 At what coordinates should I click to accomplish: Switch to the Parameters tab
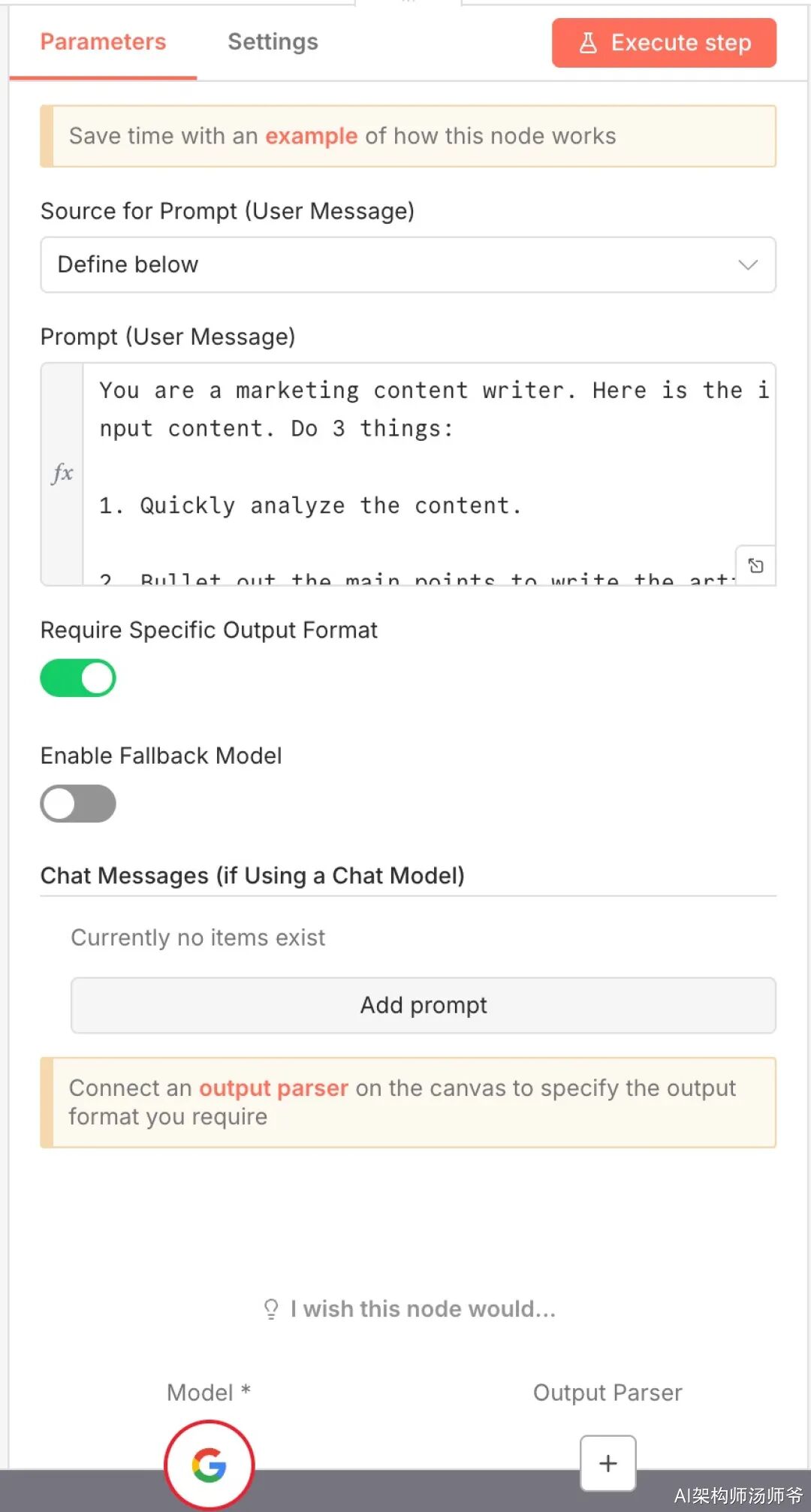pos(103,42)
